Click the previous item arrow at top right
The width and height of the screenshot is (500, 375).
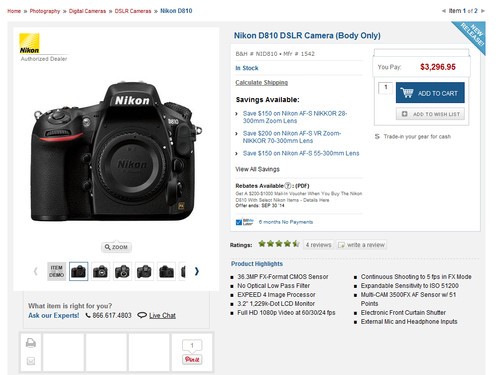tap(444, 11)
